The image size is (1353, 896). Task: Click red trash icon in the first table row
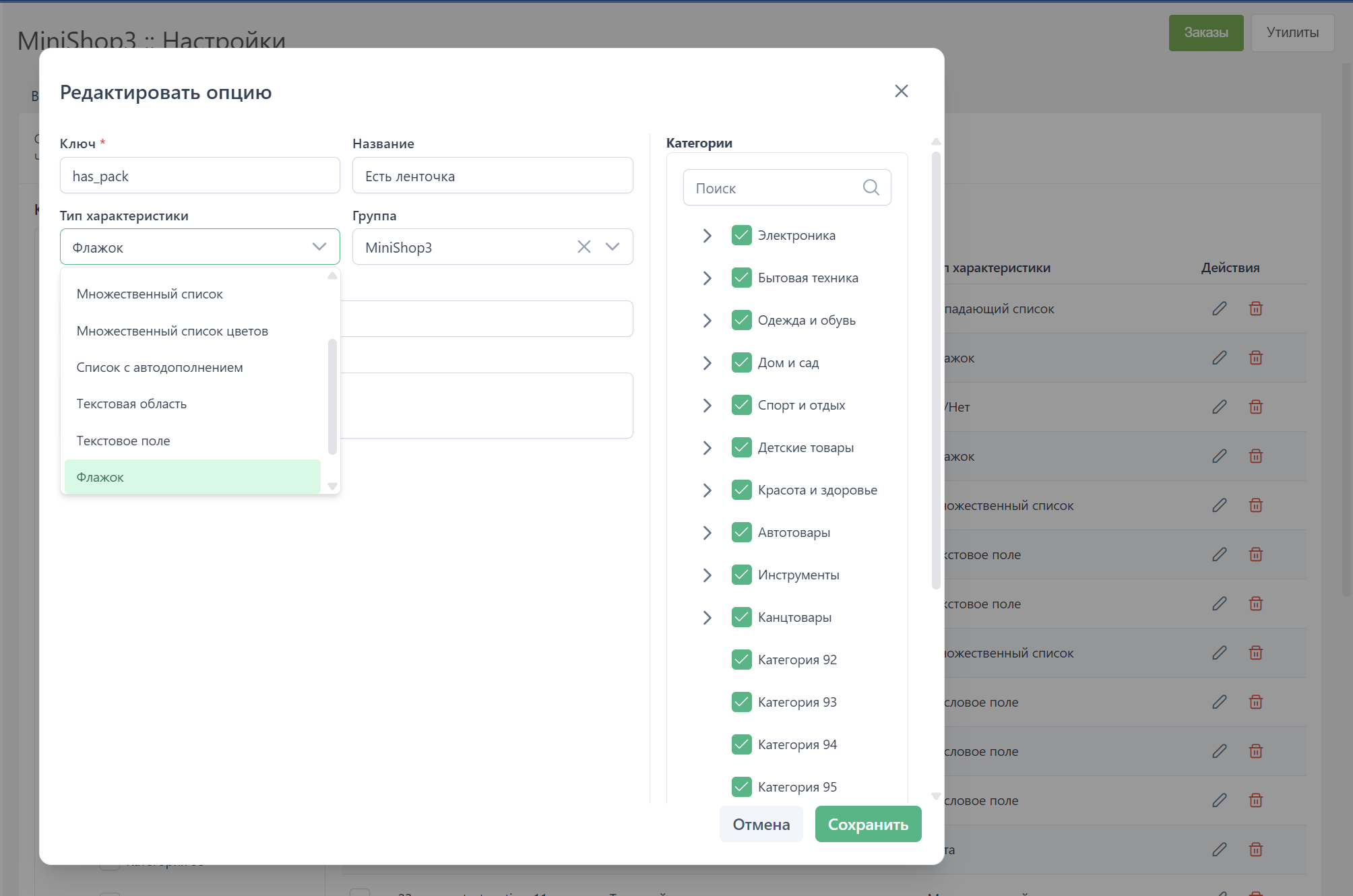click(1255, 309)
